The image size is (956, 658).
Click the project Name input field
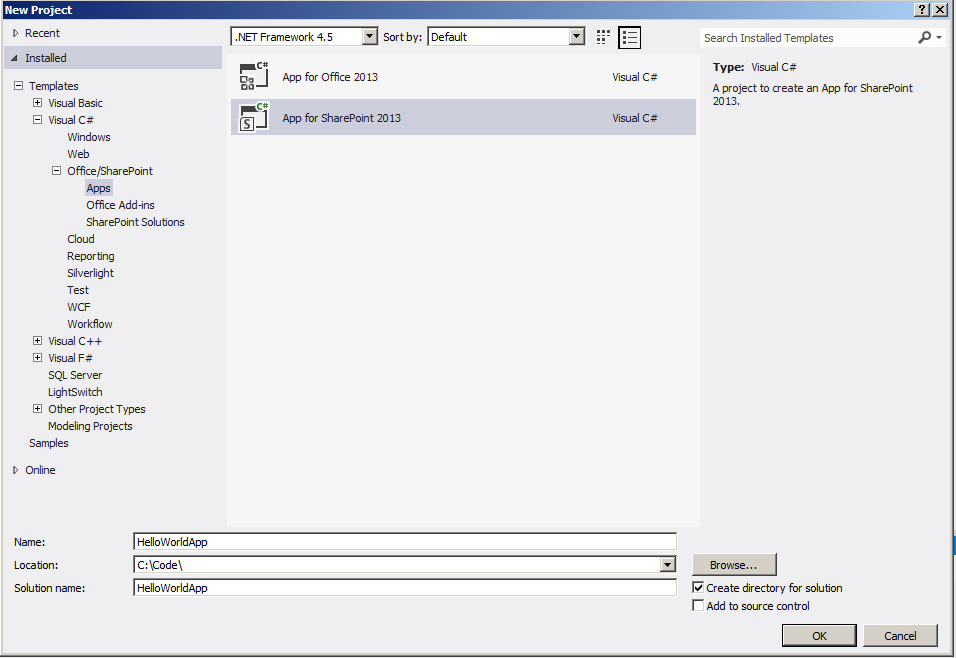405,542
